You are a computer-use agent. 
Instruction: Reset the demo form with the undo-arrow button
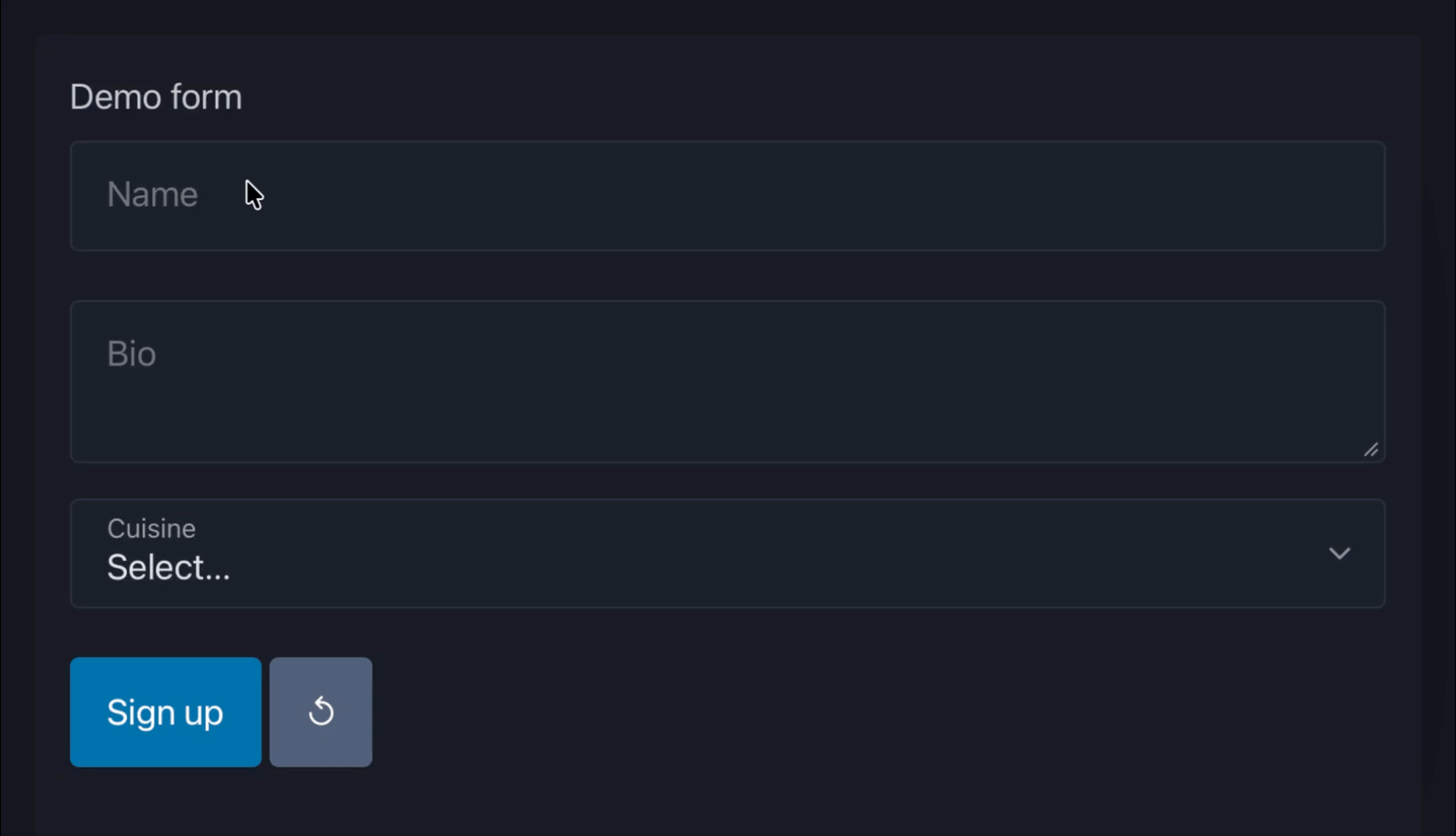tap(320, 712)
